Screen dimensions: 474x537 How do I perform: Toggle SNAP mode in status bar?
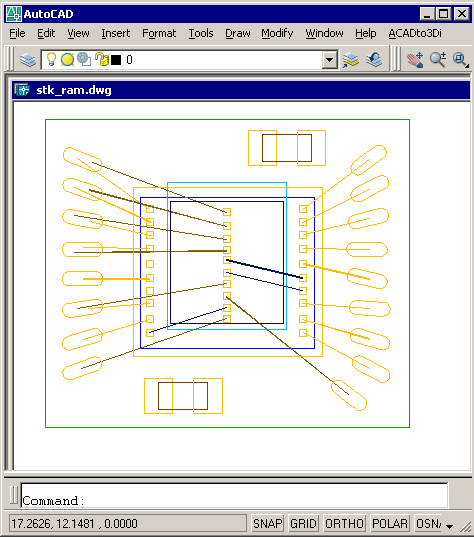(x=267, y=523)
